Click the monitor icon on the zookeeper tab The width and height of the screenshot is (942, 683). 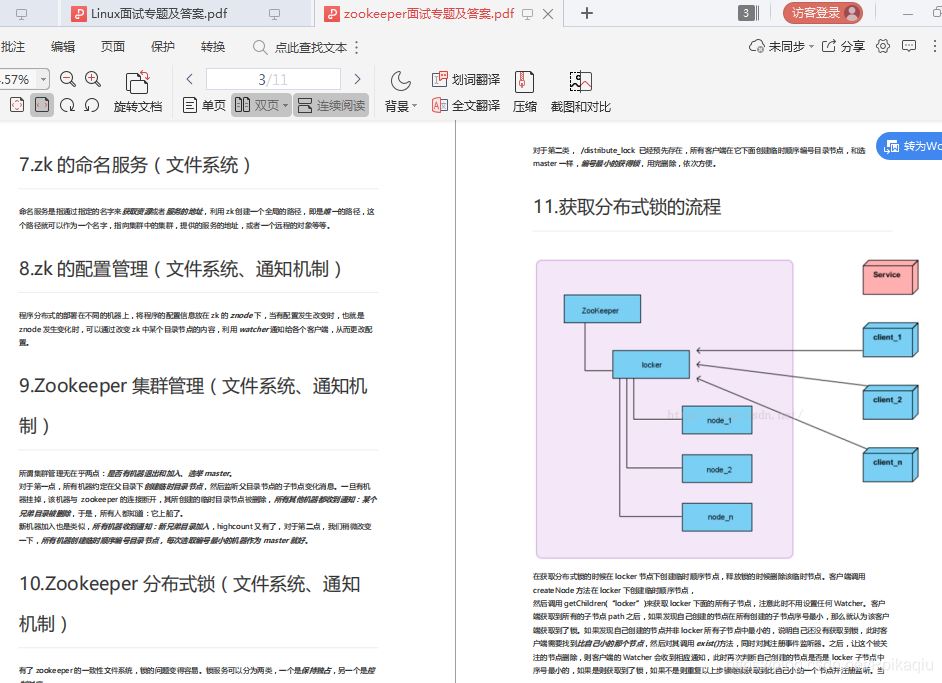click(527, 14)
